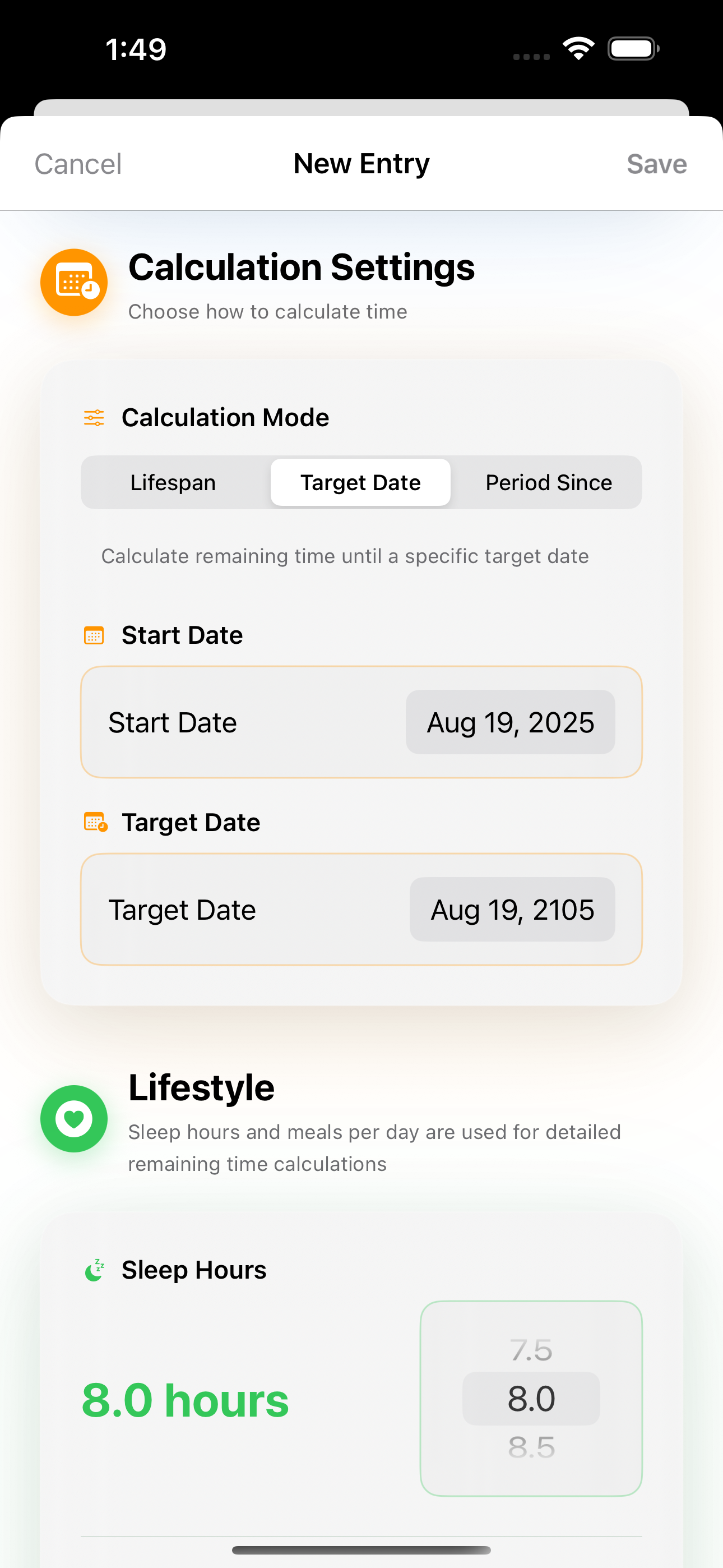The image size is (723, 1568).
Task: Tap the sliders icon beside Calculation Mode
Action: click(94, 418)
